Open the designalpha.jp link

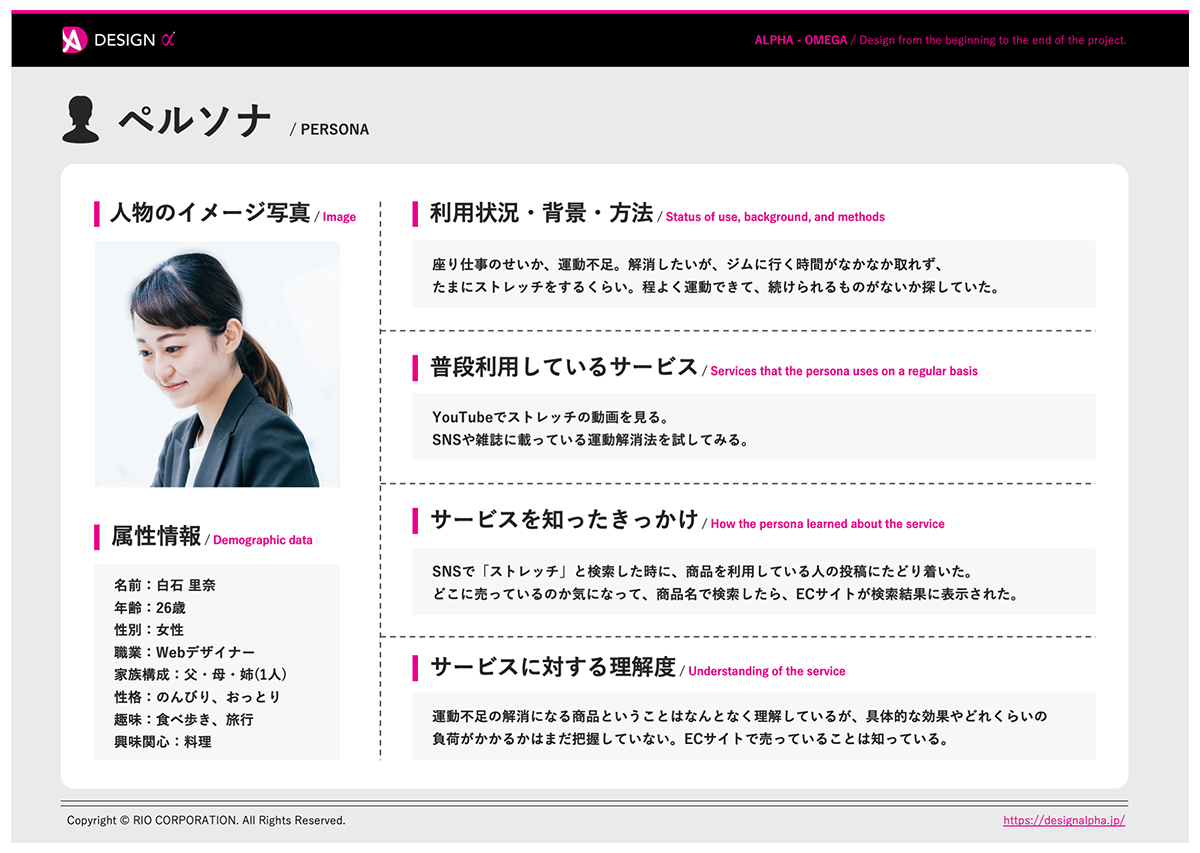pyautogui.click(x=1064, y=820)
